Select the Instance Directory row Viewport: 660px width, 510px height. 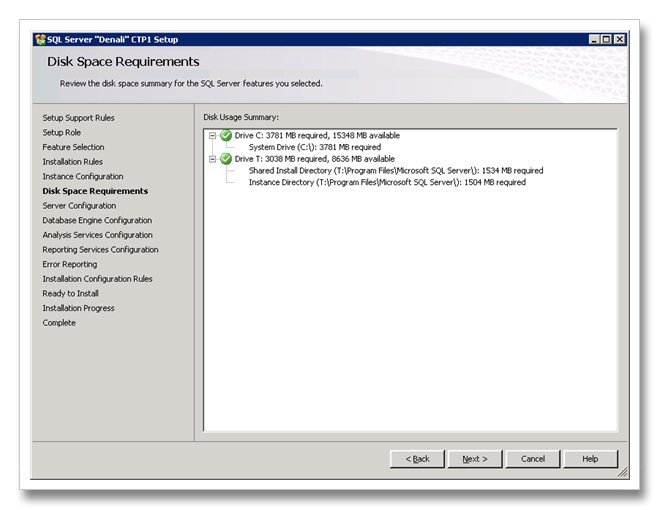click(x=387, y=183)
